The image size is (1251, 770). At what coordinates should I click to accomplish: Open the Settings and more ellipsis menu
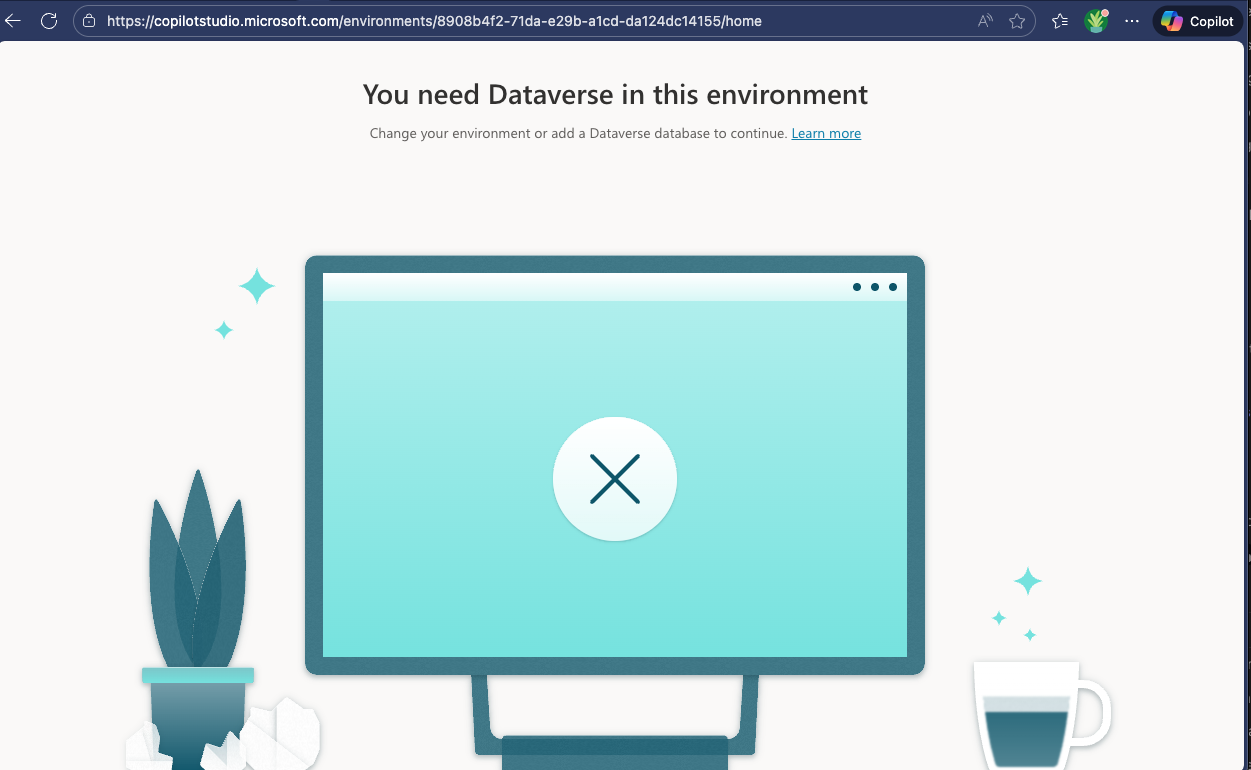point(1132,21)
